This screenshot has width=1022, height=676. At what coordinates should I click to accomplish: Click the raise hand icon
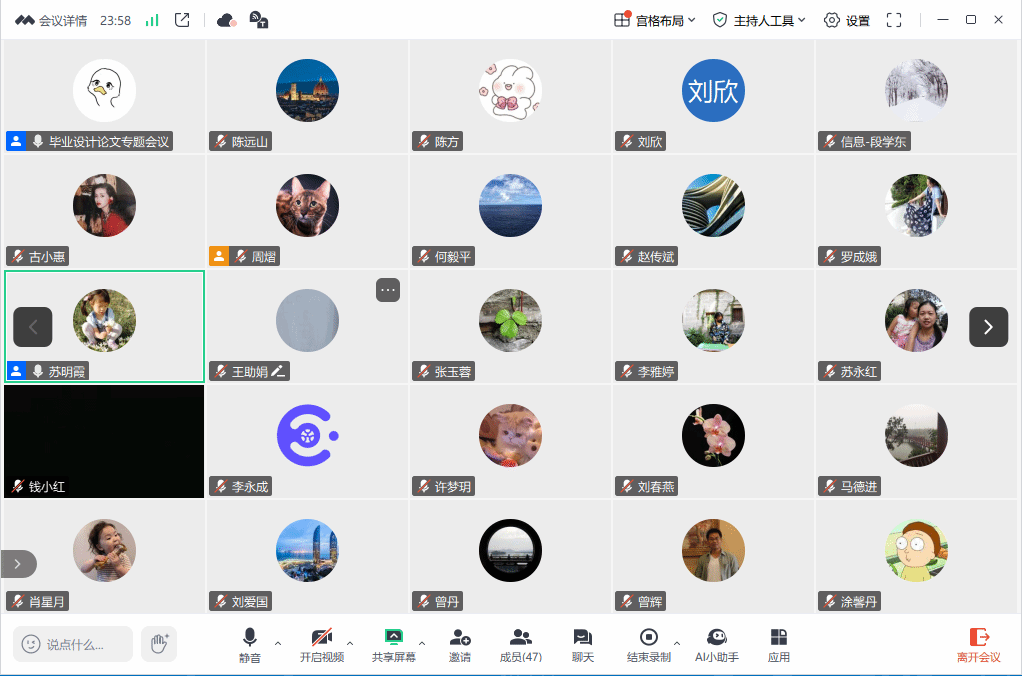click(159, 644)
